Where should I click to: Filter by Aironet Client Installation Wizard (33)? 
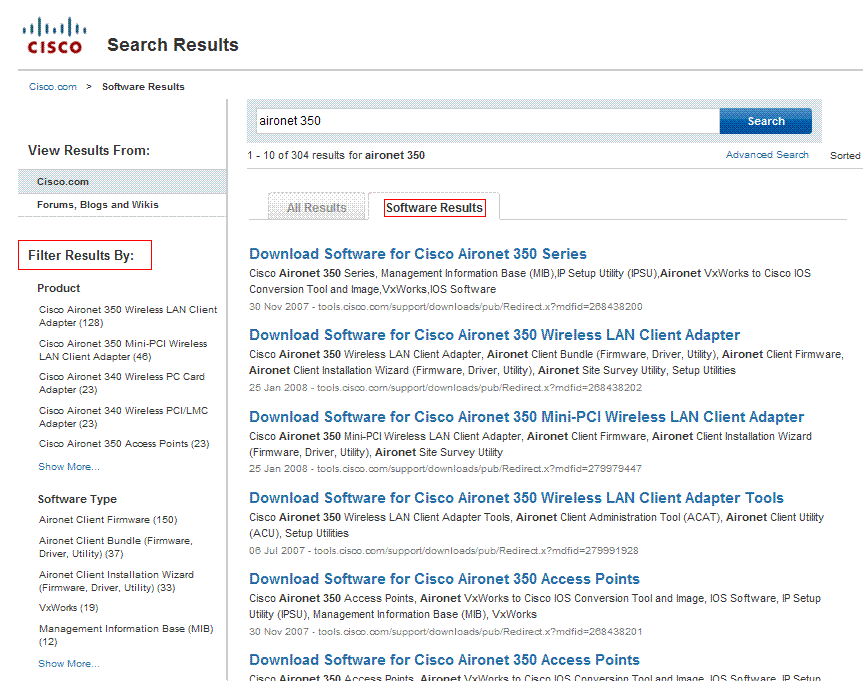click(116, 581)
